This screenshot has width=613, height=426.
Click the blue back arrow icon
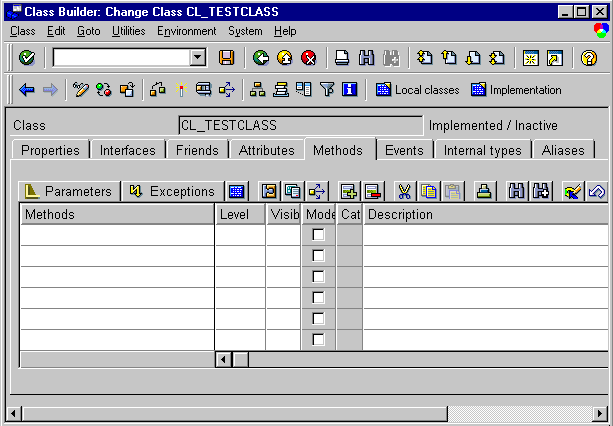click(27, 90)
